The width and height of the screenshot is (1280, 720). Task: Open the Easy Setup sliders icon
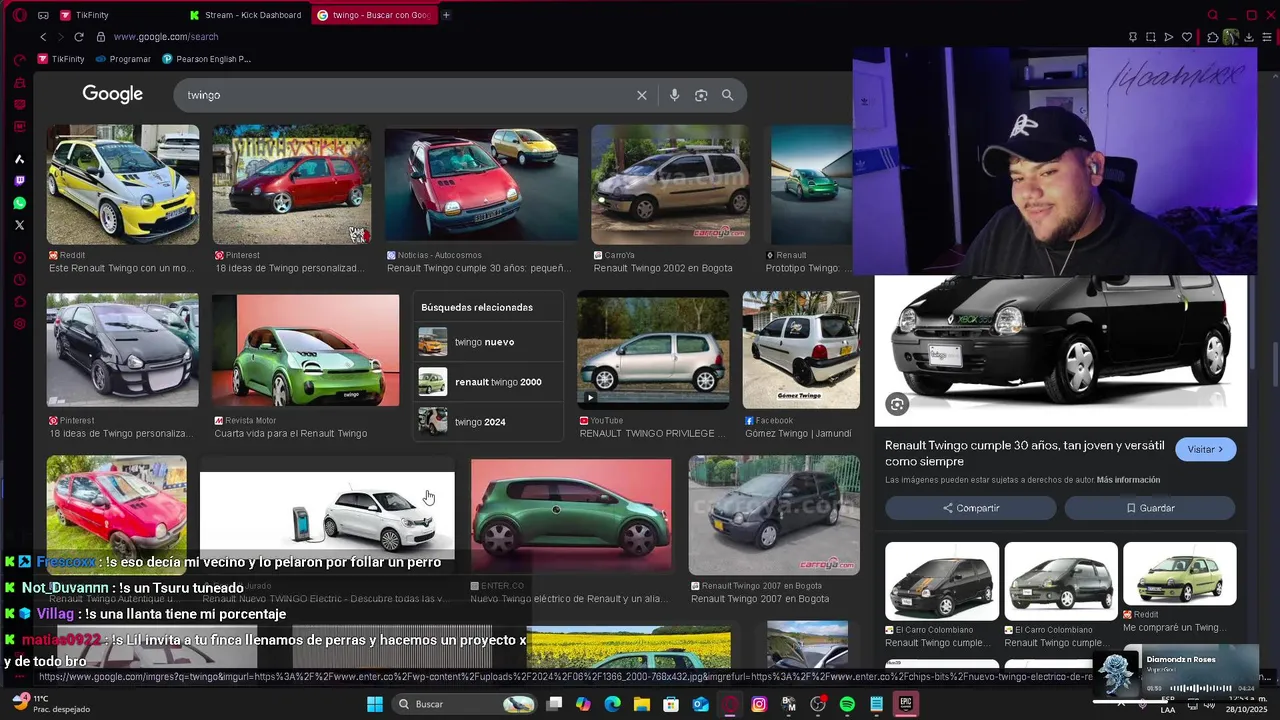click(x=1267, y=37)
